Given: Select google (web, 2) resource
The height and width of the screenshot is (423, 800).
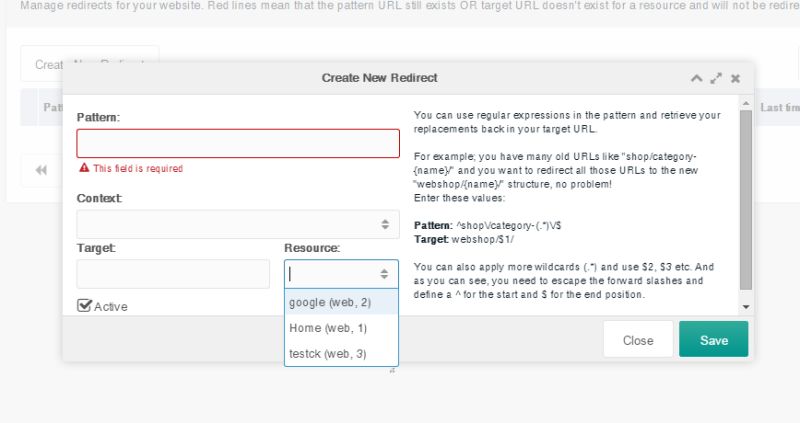Looking at the screenshot, I should [x=341, y=302].
